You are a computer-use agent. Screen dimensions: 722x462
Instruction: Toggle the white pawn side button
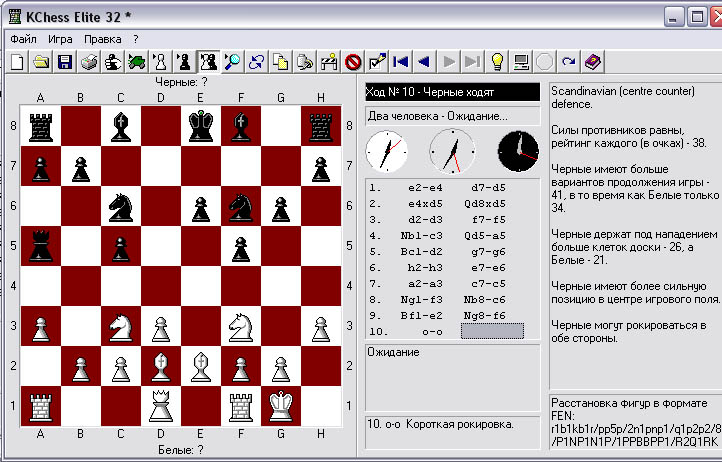pyautogui.click(x=160, y=62)
